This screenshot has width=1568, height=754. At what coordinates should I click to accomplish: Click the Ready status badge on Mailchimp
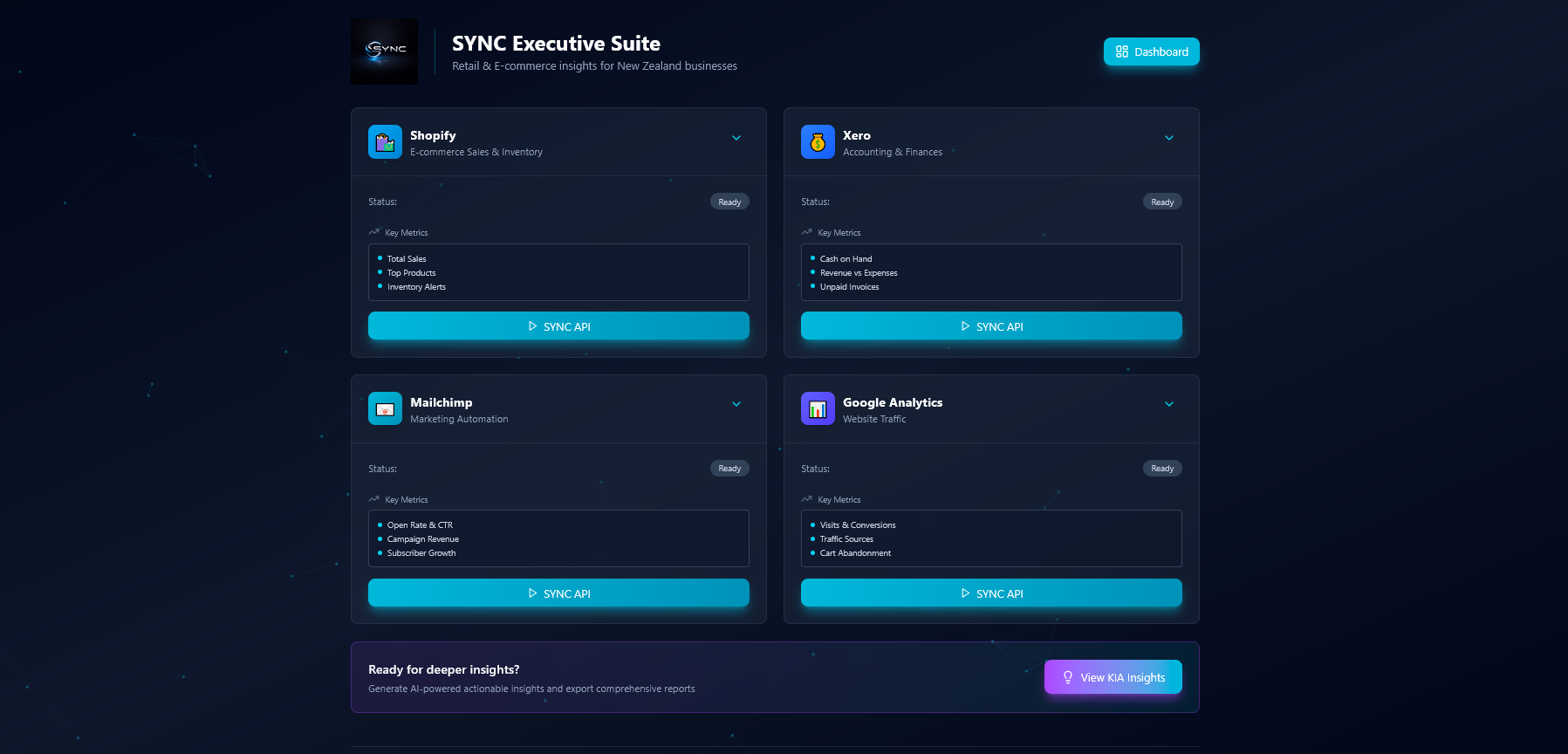[x=729, y=469]
